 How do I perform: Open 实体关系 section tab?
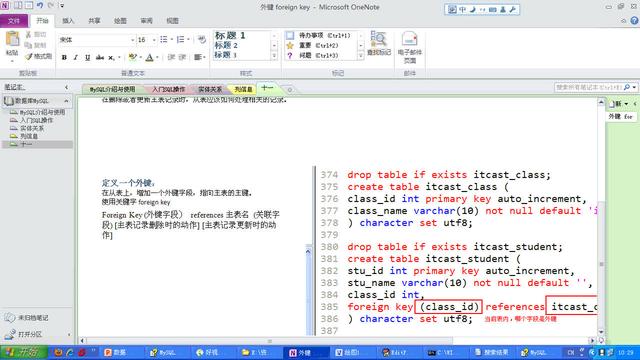pyautogui.click(x=210, y=89)
